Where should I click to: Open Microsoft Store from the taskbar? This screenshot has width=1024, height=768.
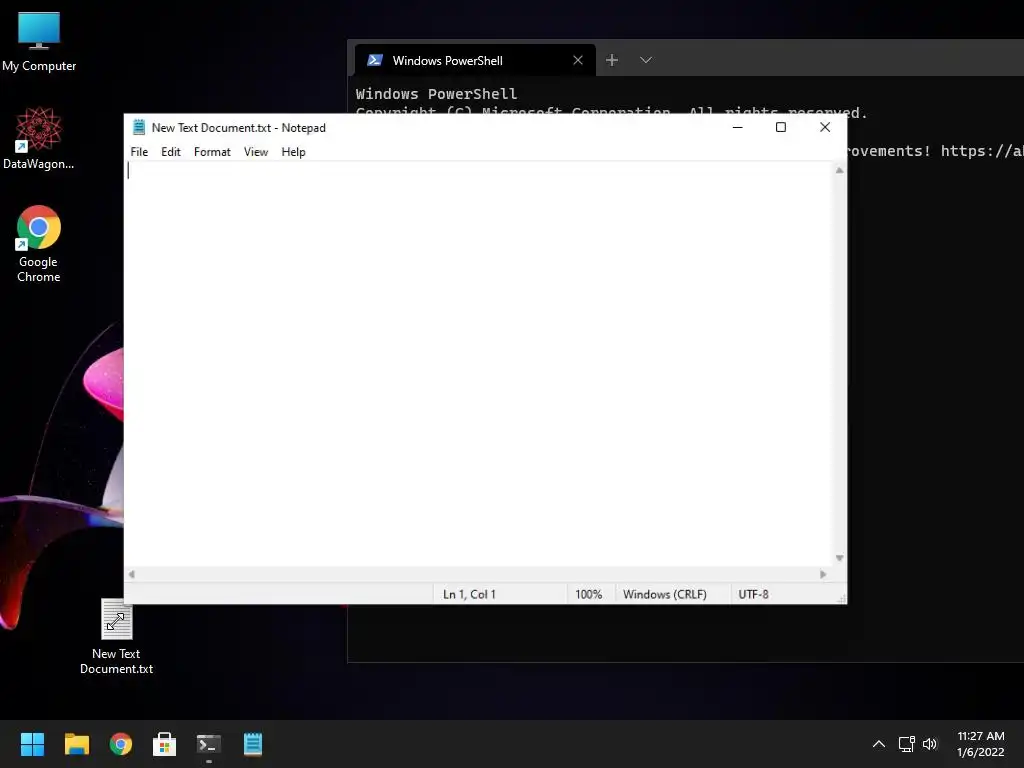(x=165, y=744)
